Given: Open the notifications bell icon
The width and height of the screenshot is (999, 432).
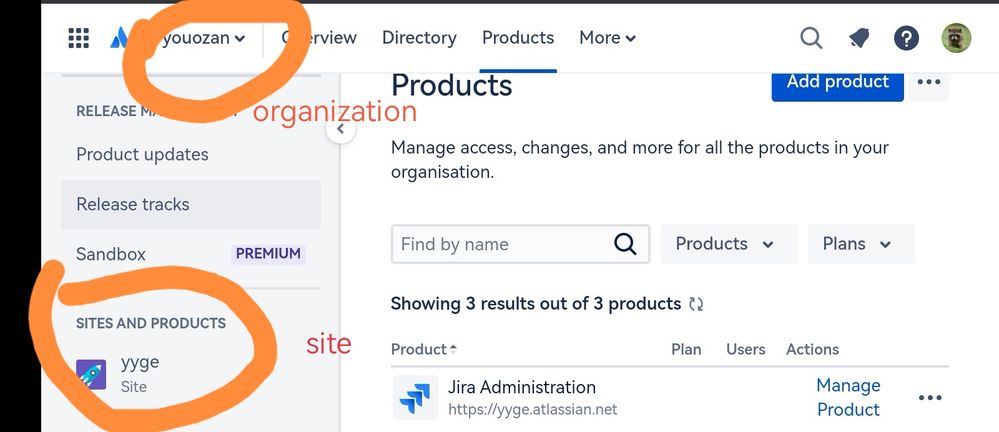Looking at the screenshot, I should 859,38.
